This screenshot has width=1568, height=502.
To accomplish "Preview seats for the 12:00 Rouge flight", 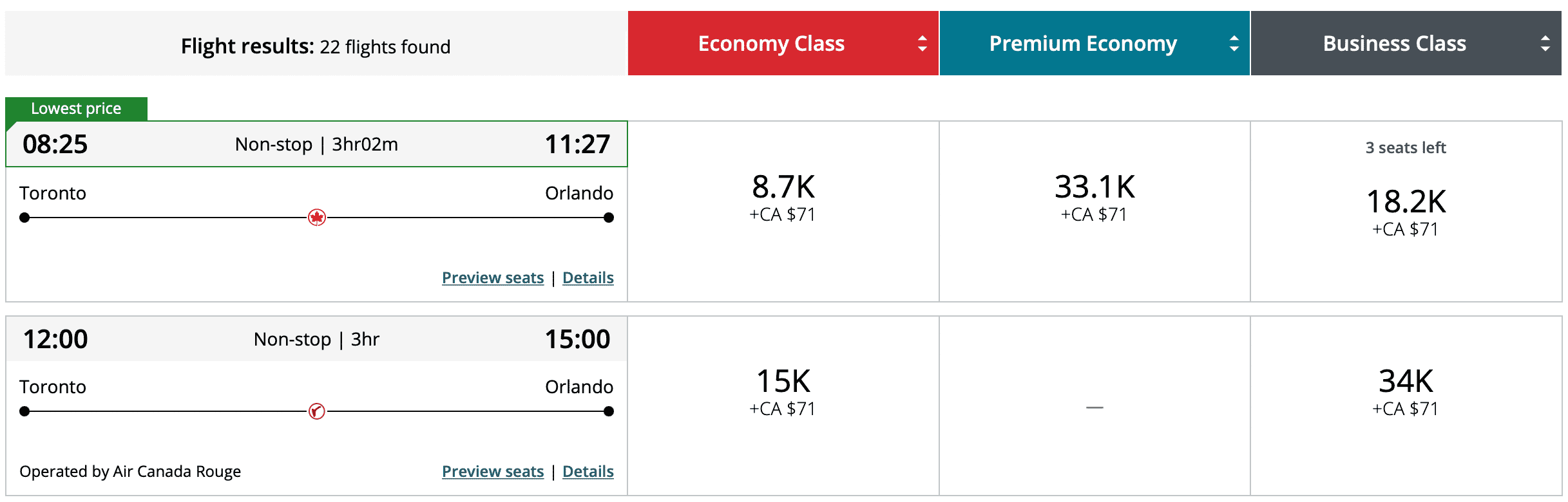I will [x=493, y=472].
